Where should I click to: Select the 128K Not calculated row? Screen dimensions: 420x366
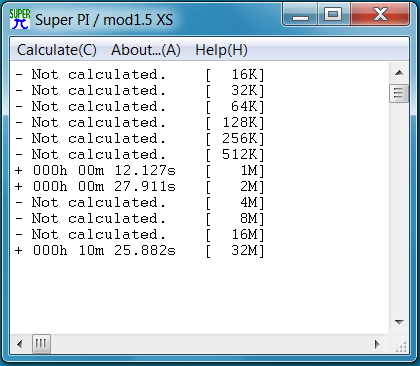[140, 123]
